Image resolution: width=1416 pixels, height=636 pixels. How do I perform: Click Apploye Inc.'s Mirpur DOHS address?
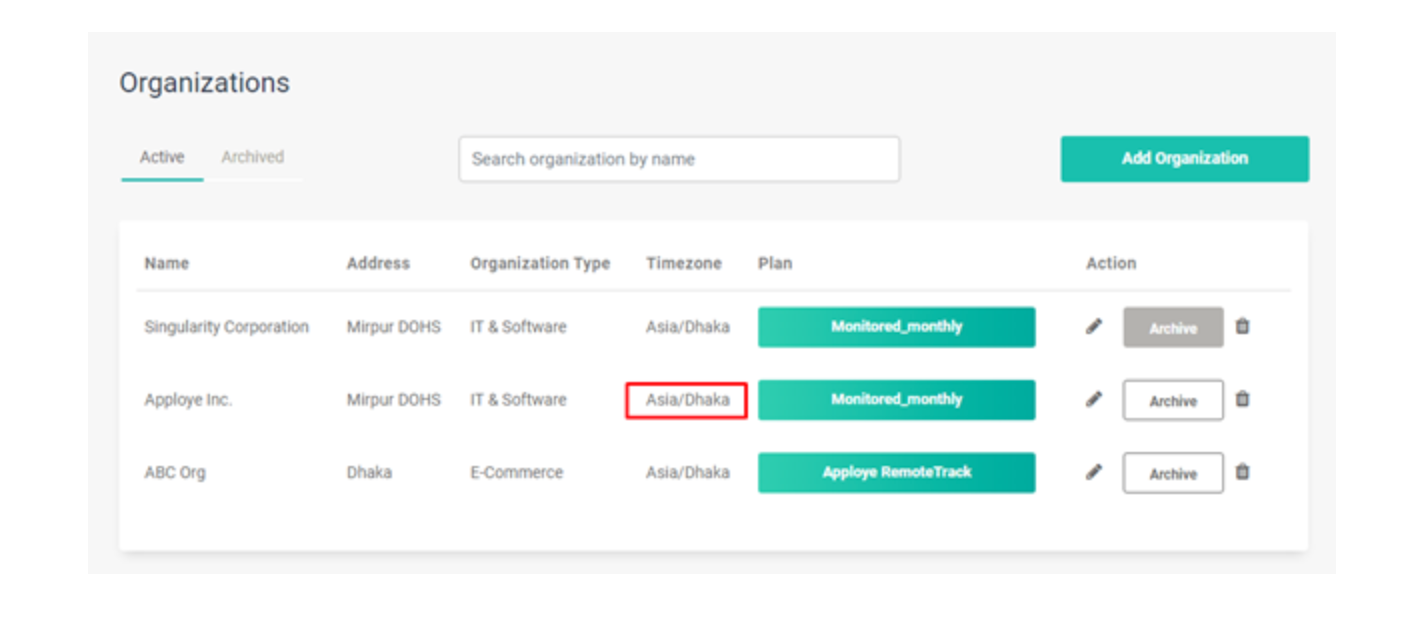[x=394, y=400]
